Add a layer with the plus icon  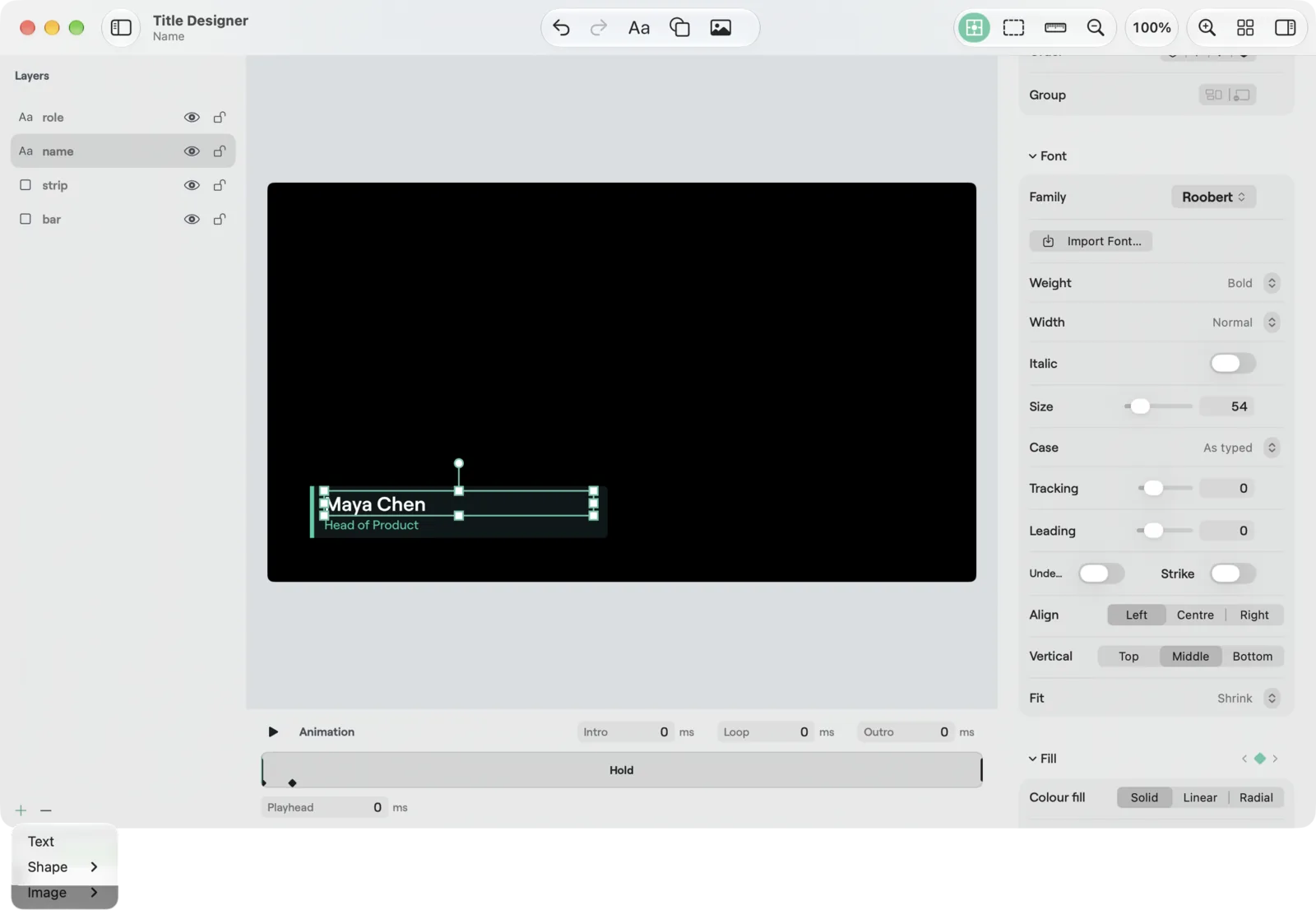point(21,810)
